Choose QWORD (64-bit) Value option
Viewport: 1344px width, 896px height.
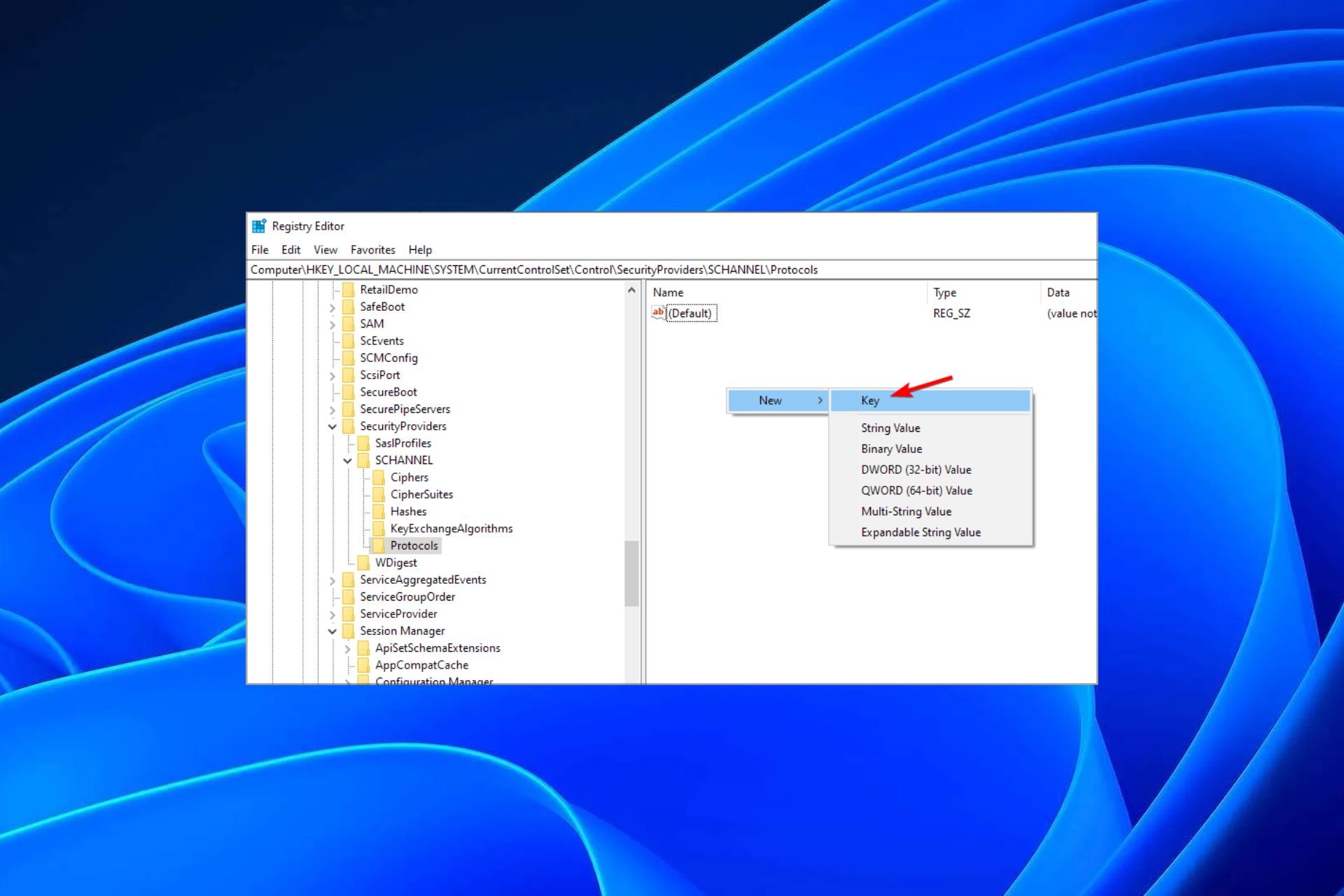click(930, 491)
